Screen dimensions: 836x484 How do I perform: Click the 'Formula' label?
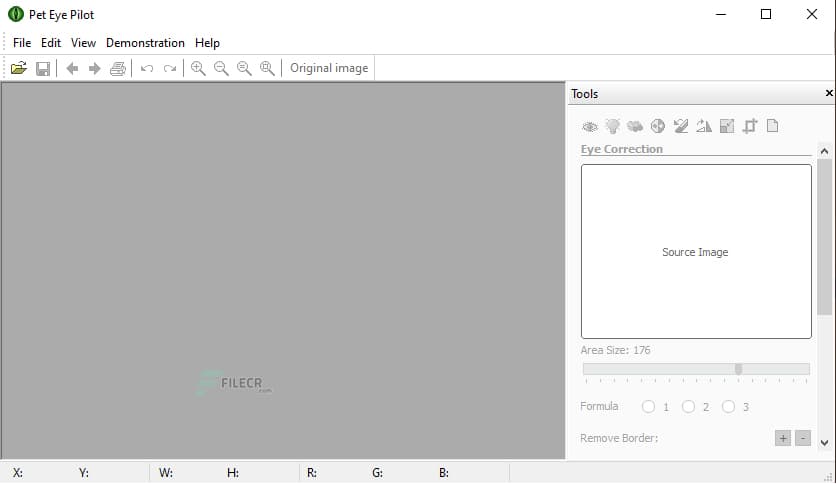tap(599, 406)
